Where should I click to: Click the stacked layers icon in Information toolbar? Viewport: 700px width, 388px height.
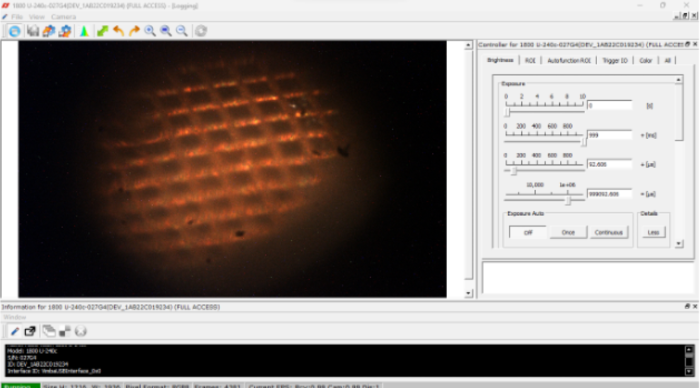[49, 331]
